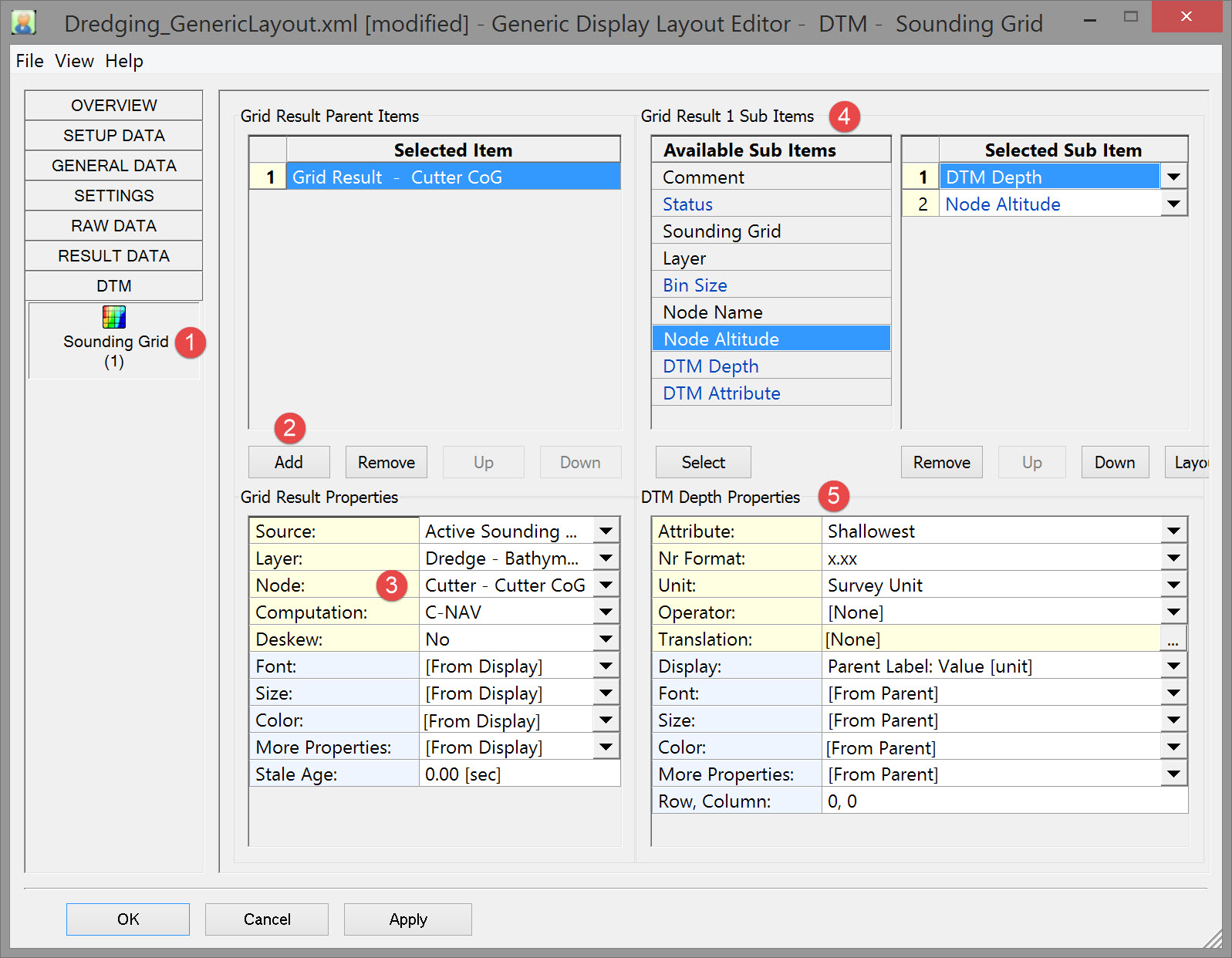Viewport: 1232px width, 958px height.
Task: Click the Stale Age value field
Action: (519, 774)
